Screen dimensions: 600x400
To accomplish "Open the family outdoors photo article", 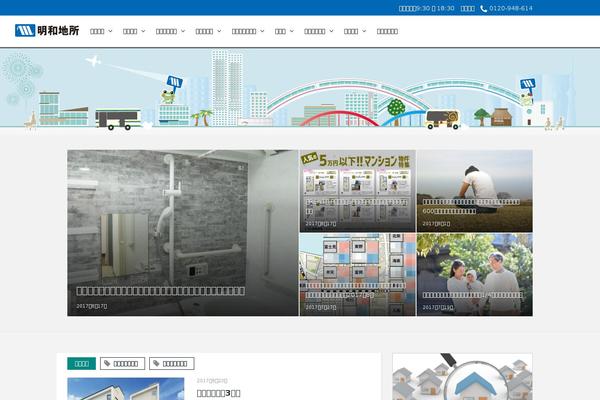I will tap(474, 275).
